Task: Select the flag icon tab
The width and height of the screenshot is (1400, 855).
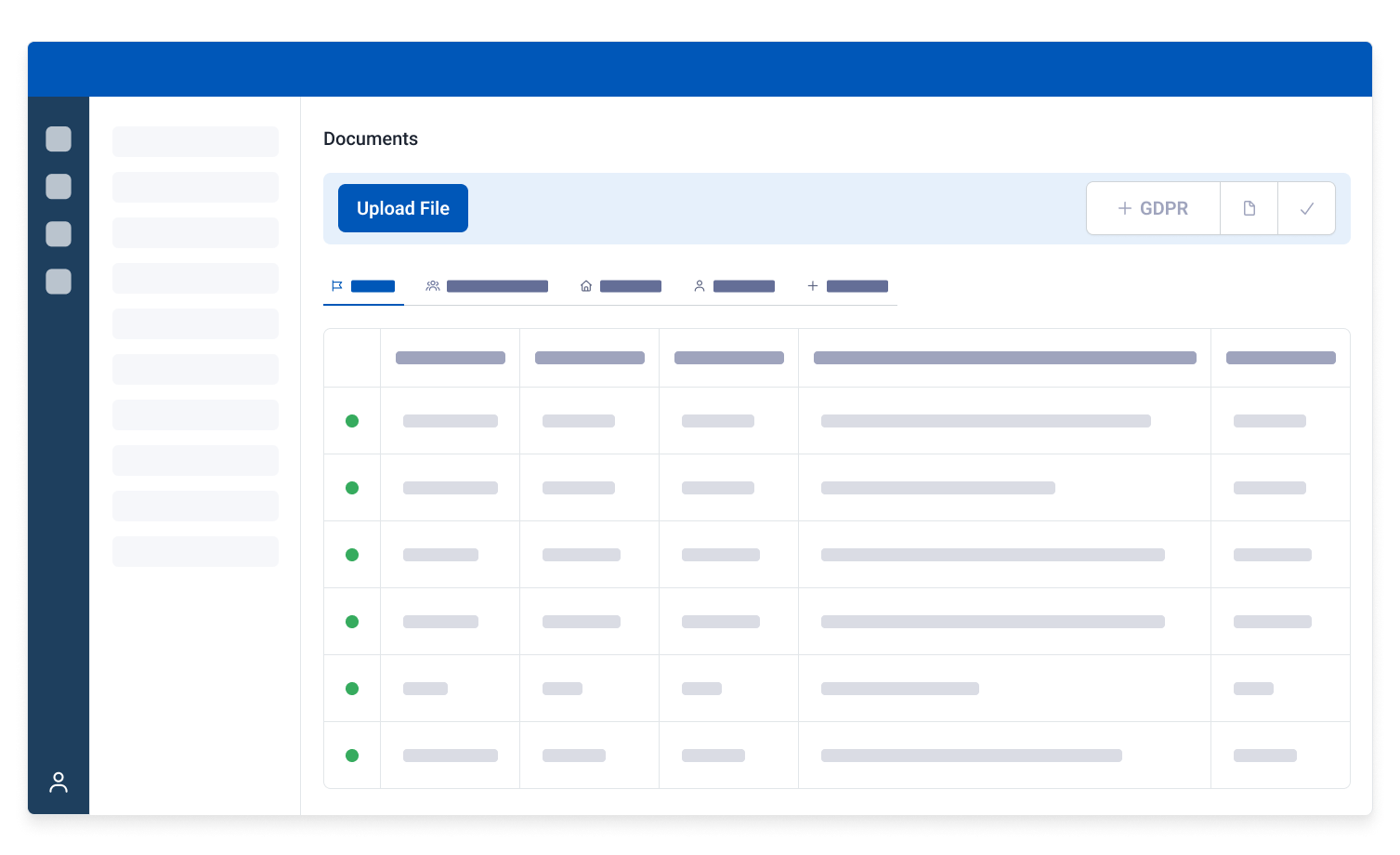Action: [363, 286]
